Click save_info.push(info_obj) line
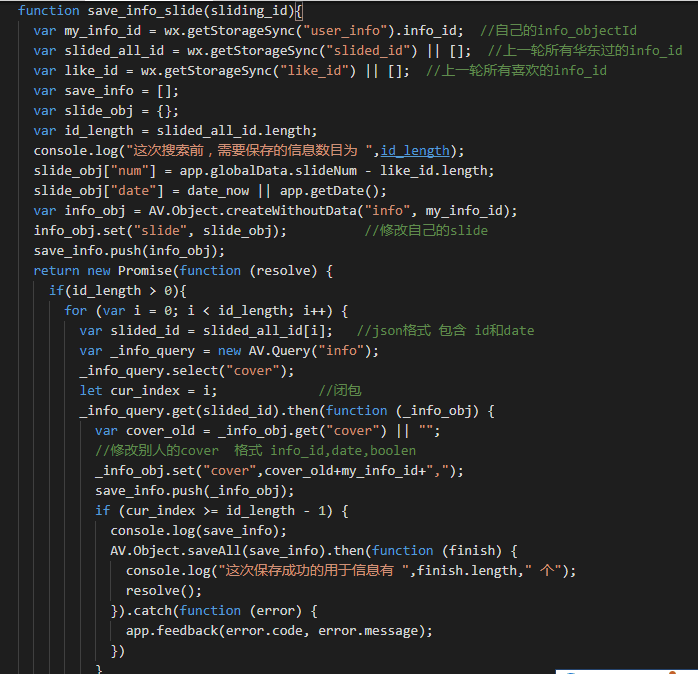The height and width of the screenshot is (674, 698). (x=129, y=251)
